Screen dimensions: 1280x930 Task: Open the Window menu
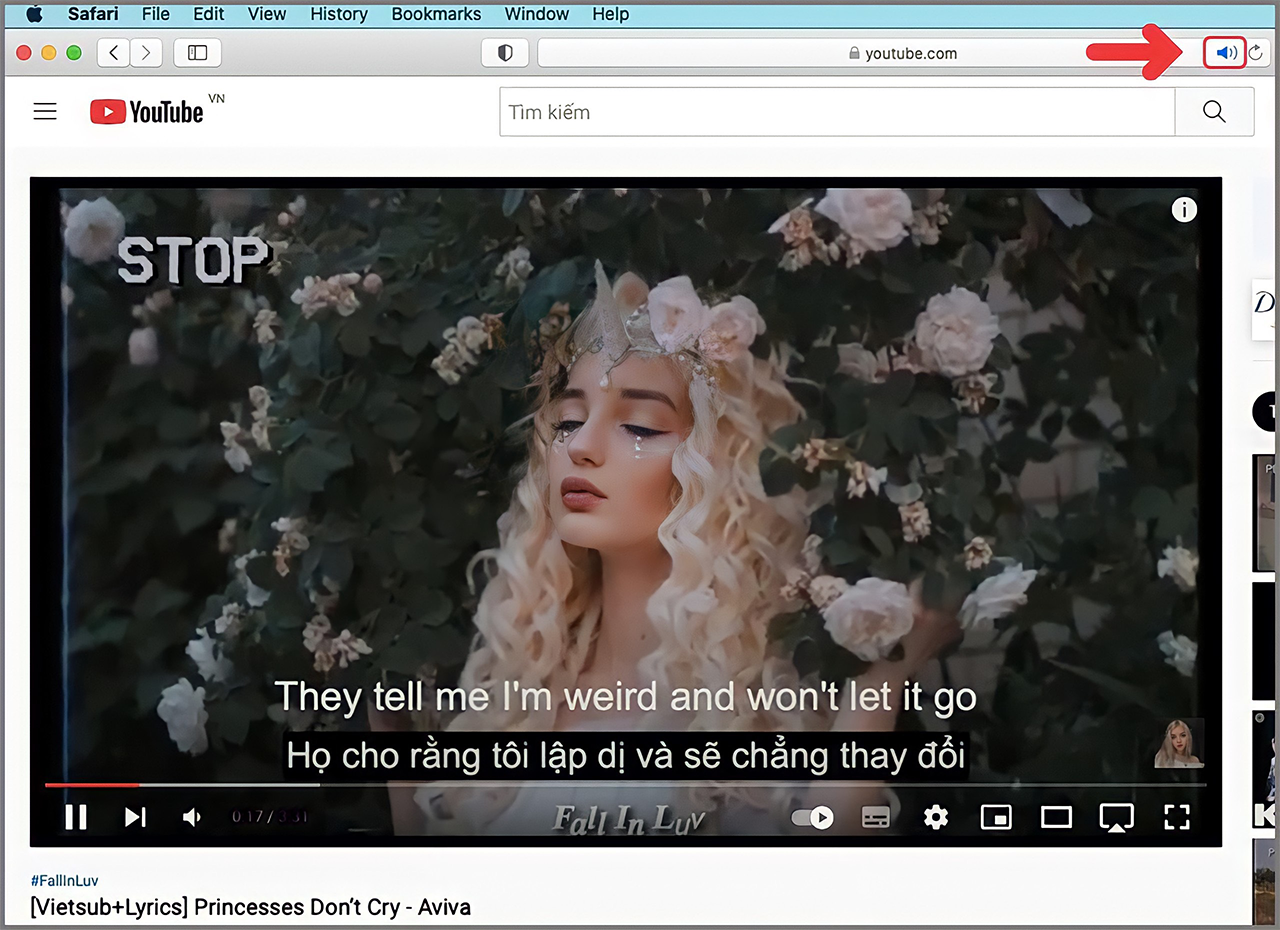537,14
